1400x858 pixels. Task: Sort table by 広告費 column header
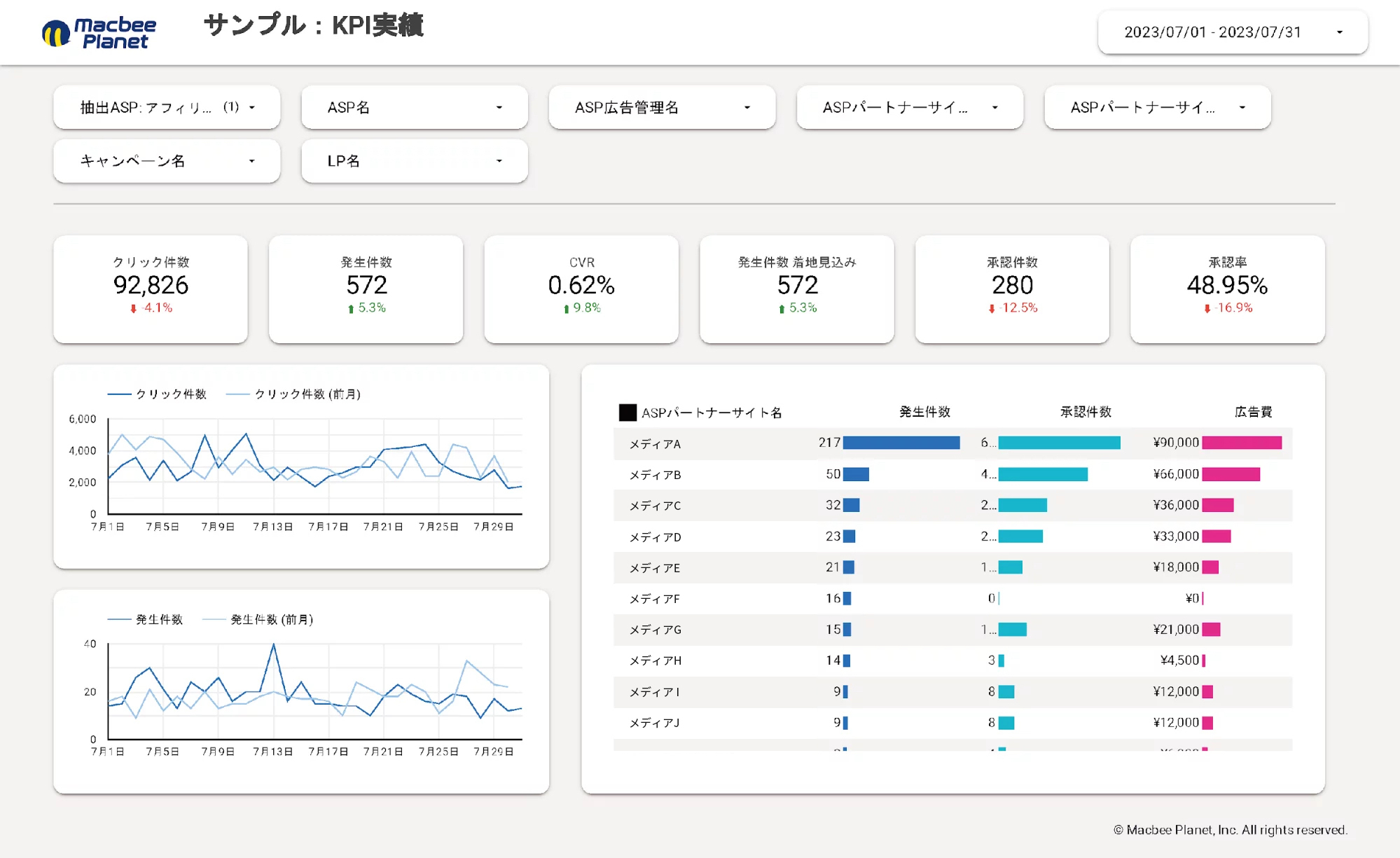click(x=1254, y=412)
